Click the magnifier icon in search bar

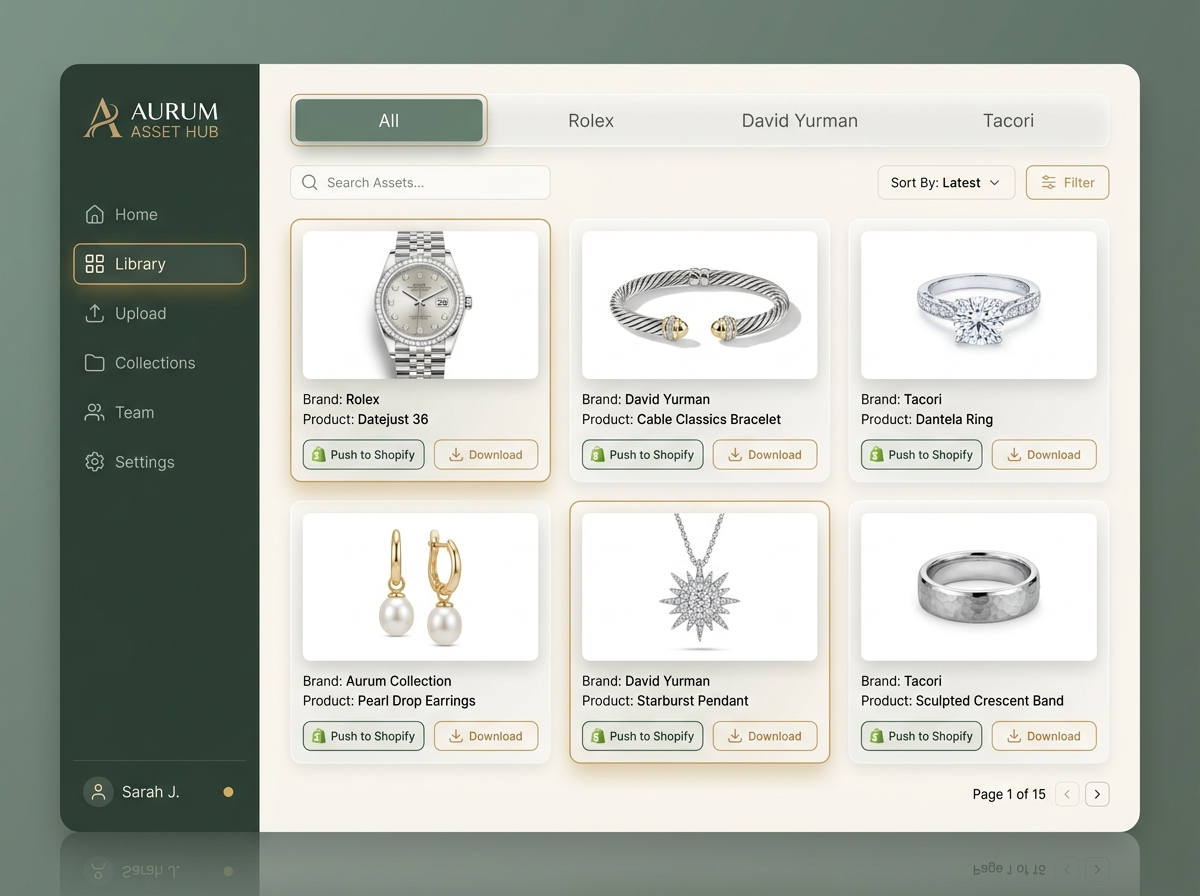pos(310,182)
